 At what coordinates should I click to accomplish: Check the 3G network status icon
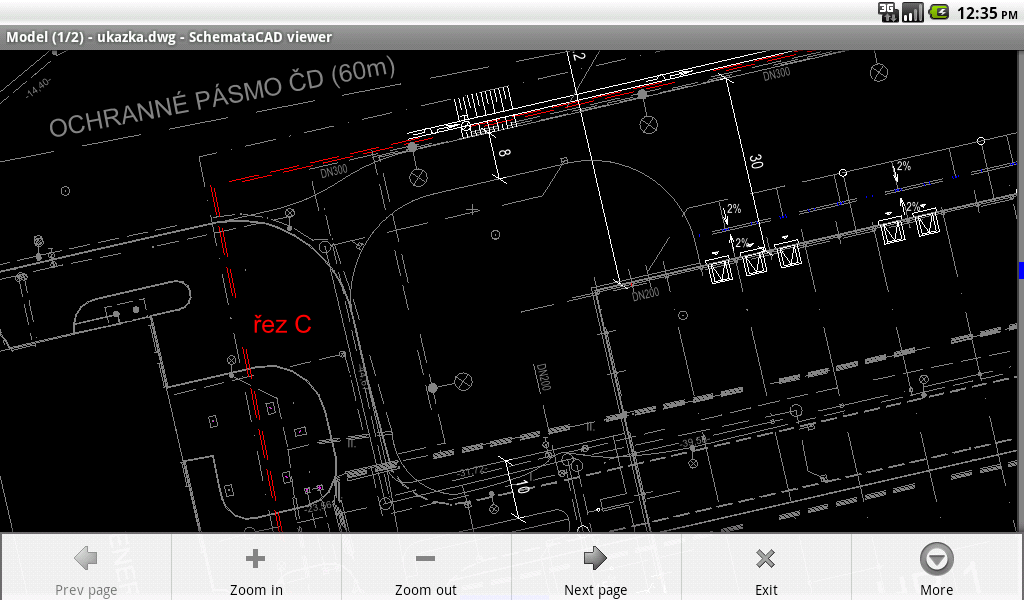pos(888,12)
